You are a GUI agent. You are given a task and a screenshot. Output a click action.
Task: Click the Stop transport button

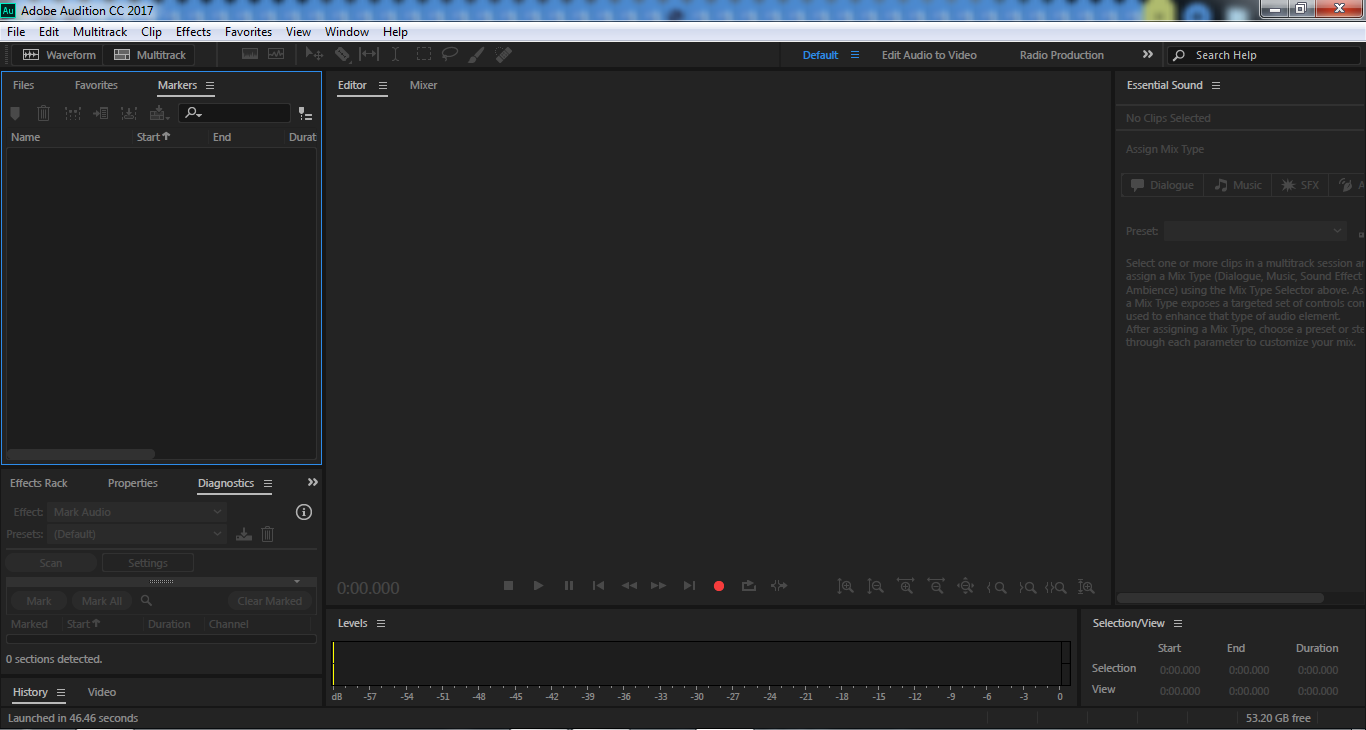[x=508, y=586]
